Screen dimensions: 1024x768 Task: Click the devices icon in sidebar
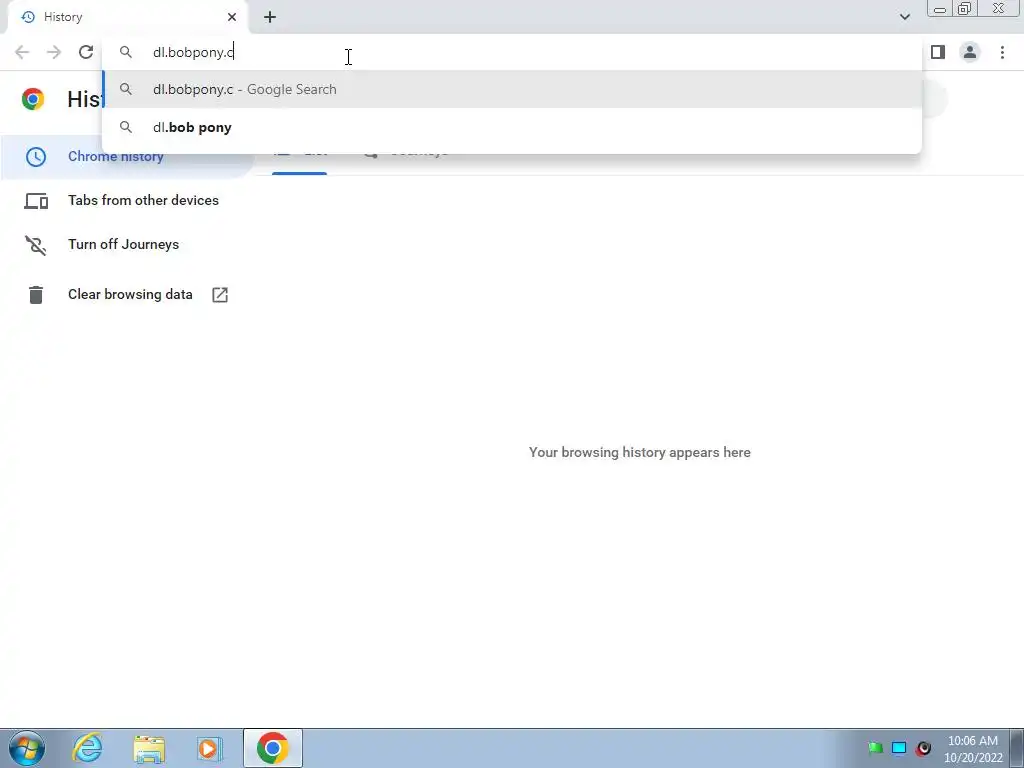pos(36,201)
